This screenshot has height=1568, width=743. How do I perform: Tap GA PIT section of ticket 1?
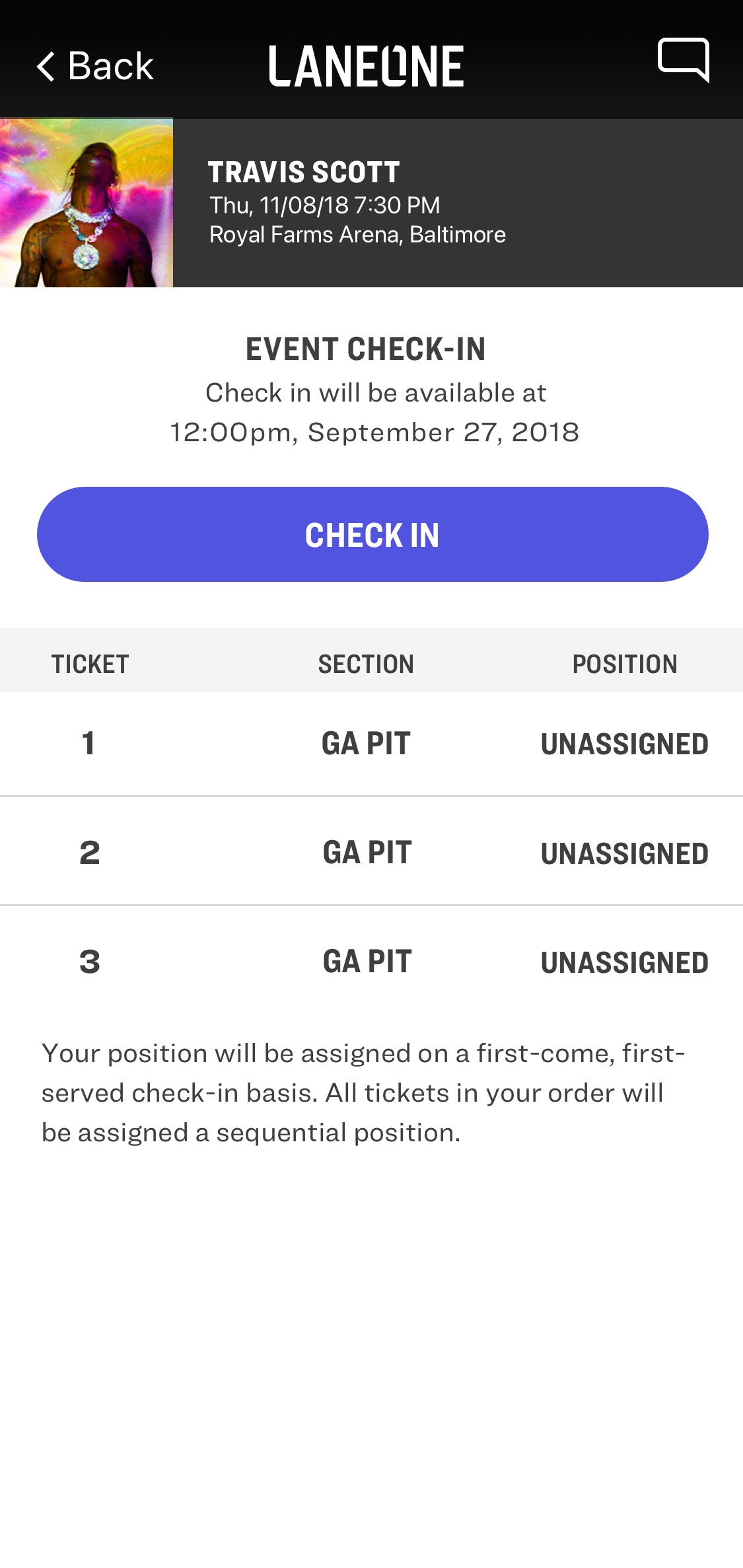(366, 744)
